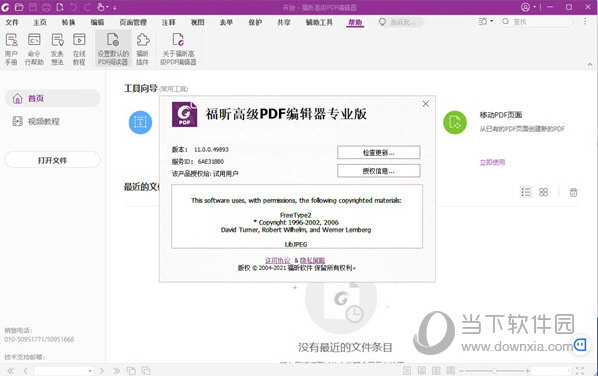
Task: Open the User Manual (用户手册) tool
Action: pos(11,49)
